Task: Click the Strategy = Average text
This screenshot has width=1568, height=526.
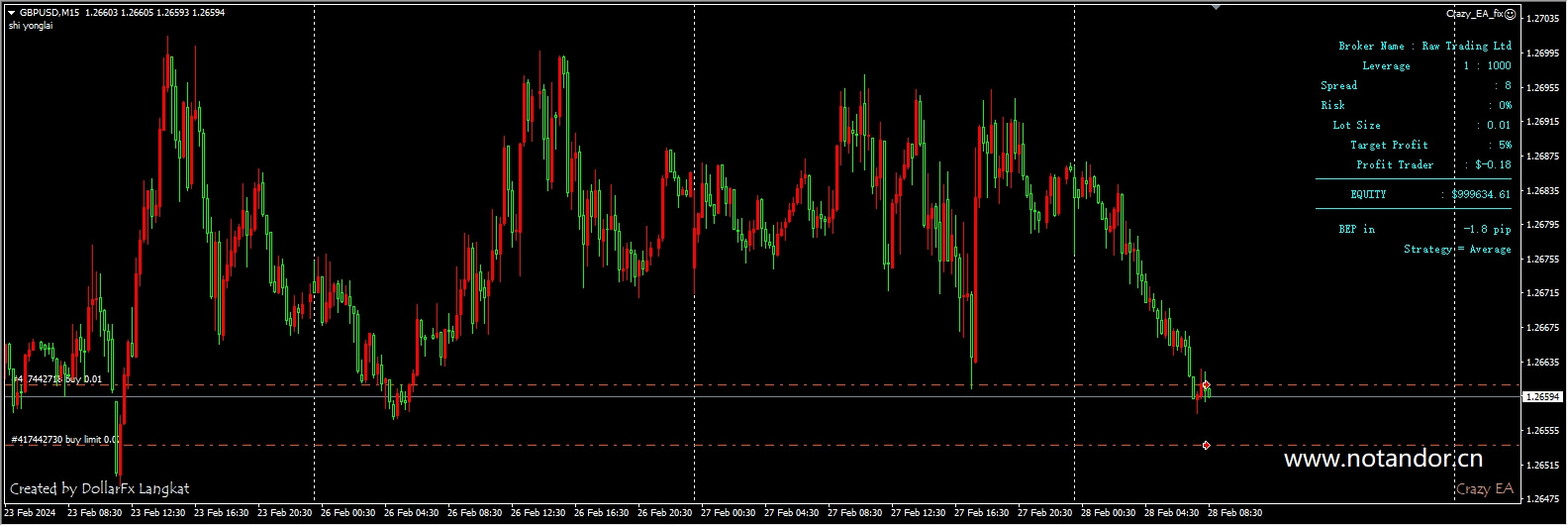Action: 1457,249
